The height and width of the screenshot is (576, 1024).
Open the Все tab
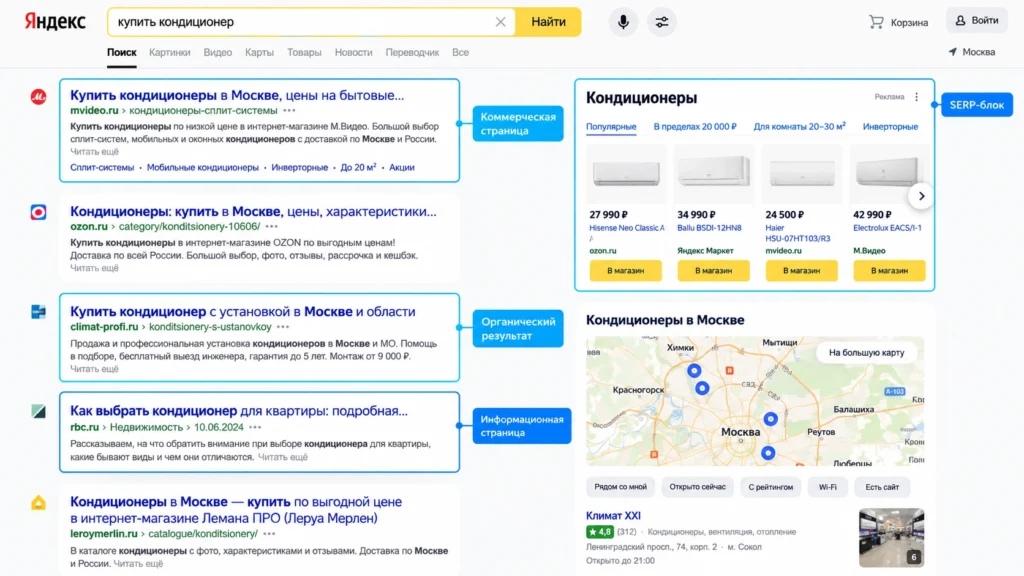[x=460, y=52]
